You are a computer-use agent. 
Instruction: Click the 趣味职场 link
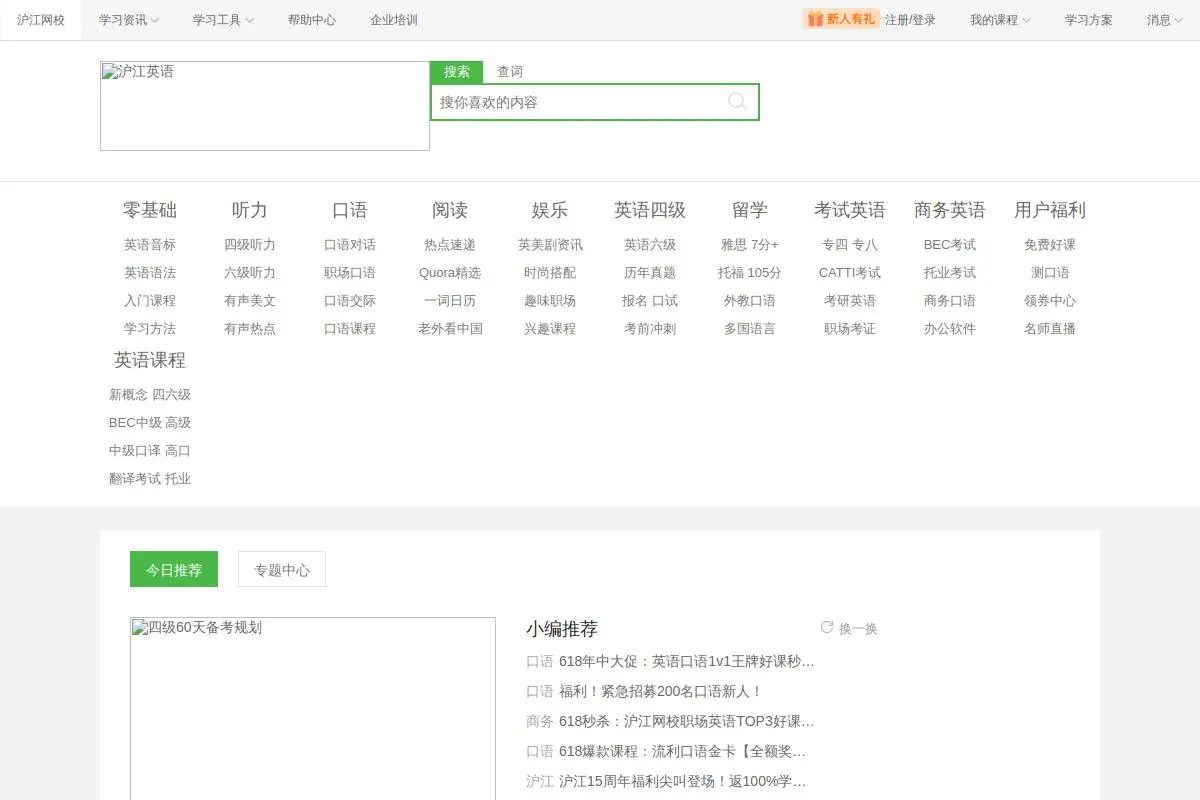(x=550, y=301)
